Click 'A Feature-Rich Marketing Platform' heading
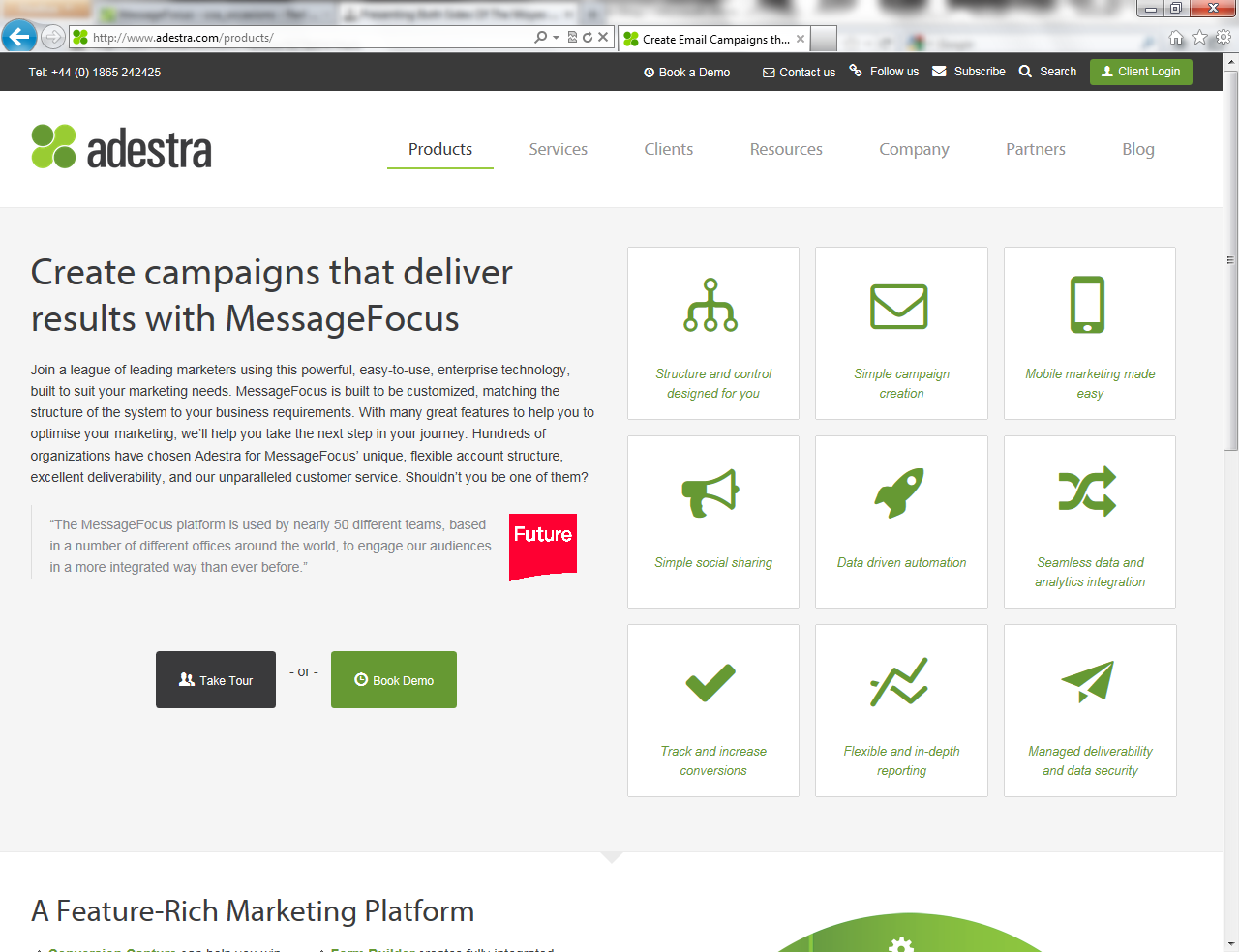This screenshot has width=1239, height=952. (x=253, y=911)
